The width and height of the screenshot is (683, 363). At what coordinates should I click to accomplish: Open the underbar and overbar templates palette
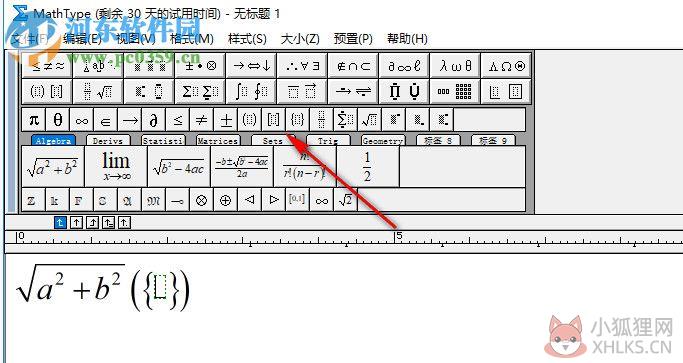[302, 92]
